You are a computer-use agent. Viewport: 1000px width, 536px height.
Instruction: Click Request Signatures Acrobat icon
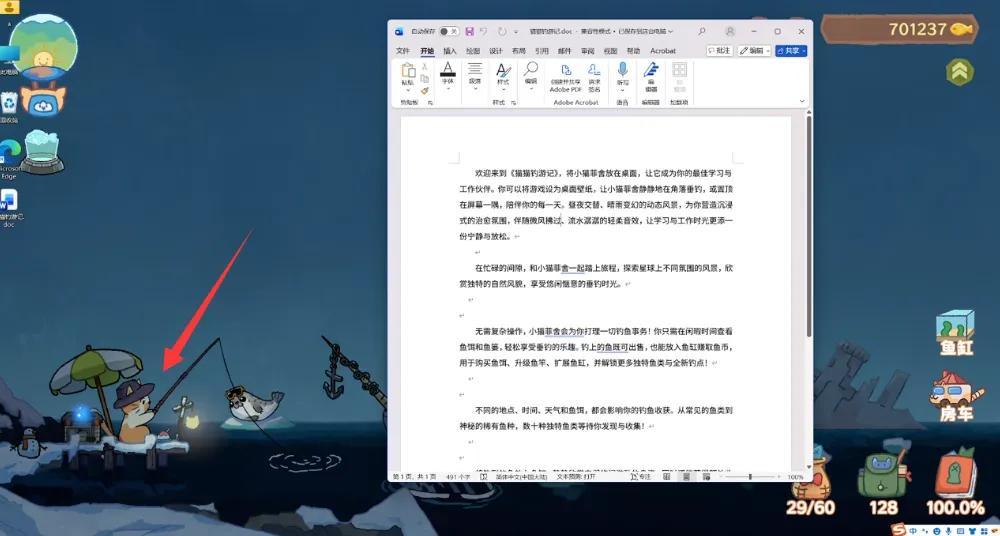[594, 75]
